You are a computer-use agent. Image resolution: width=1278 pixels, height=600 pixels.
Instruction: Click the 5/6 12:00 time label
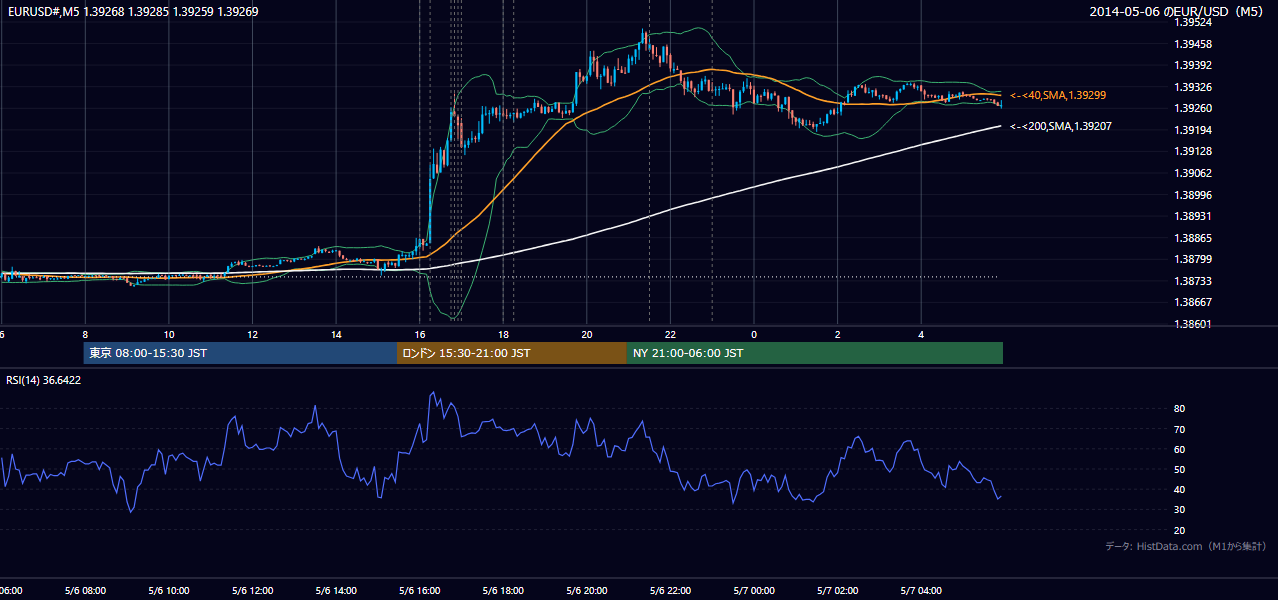(x=253, y=591)
